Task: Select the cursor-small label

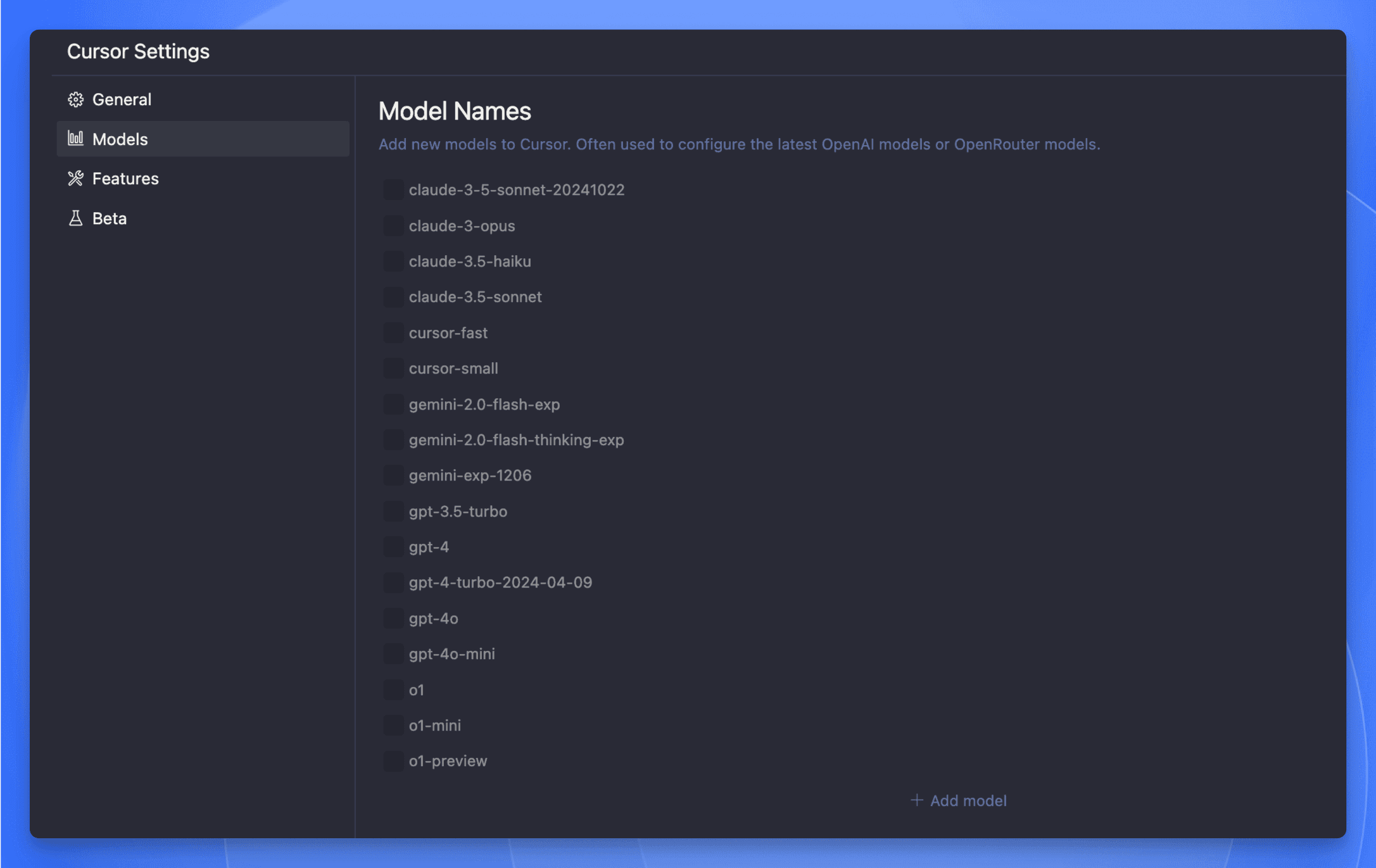Action: click(453, 368)
